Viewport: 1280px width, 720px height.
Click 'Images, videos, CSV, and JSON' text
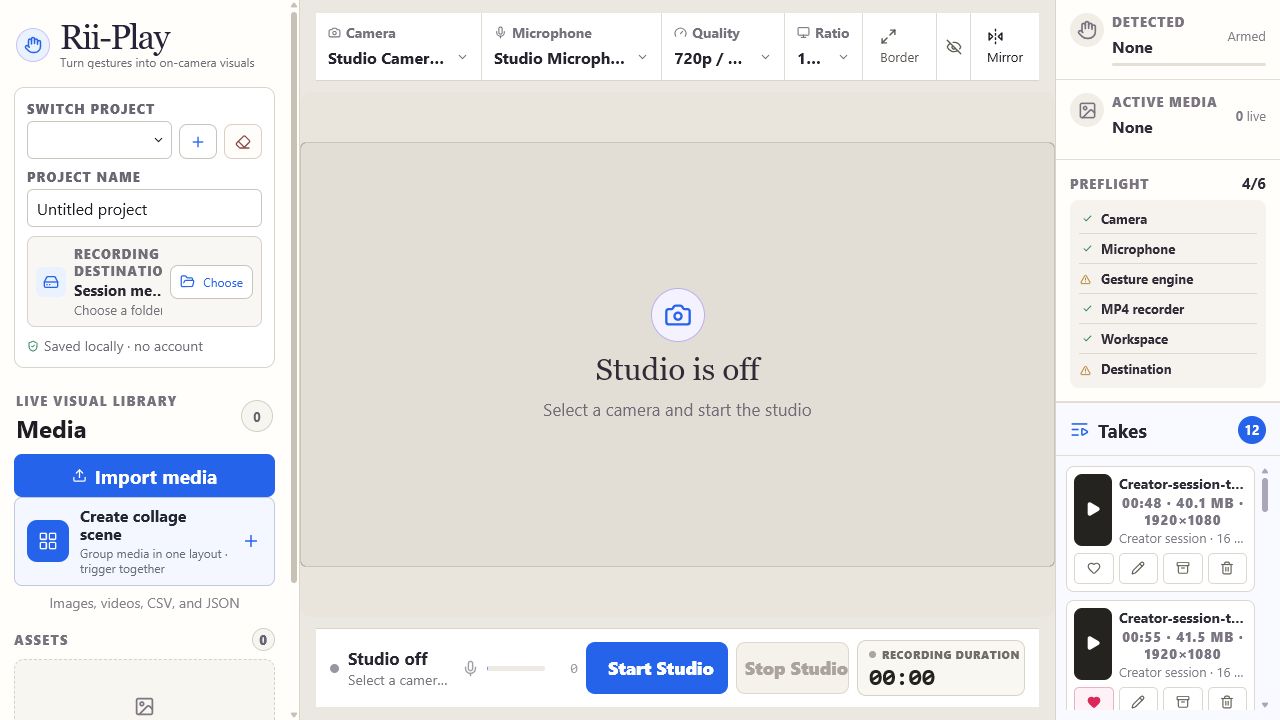(x=144, y=603)
